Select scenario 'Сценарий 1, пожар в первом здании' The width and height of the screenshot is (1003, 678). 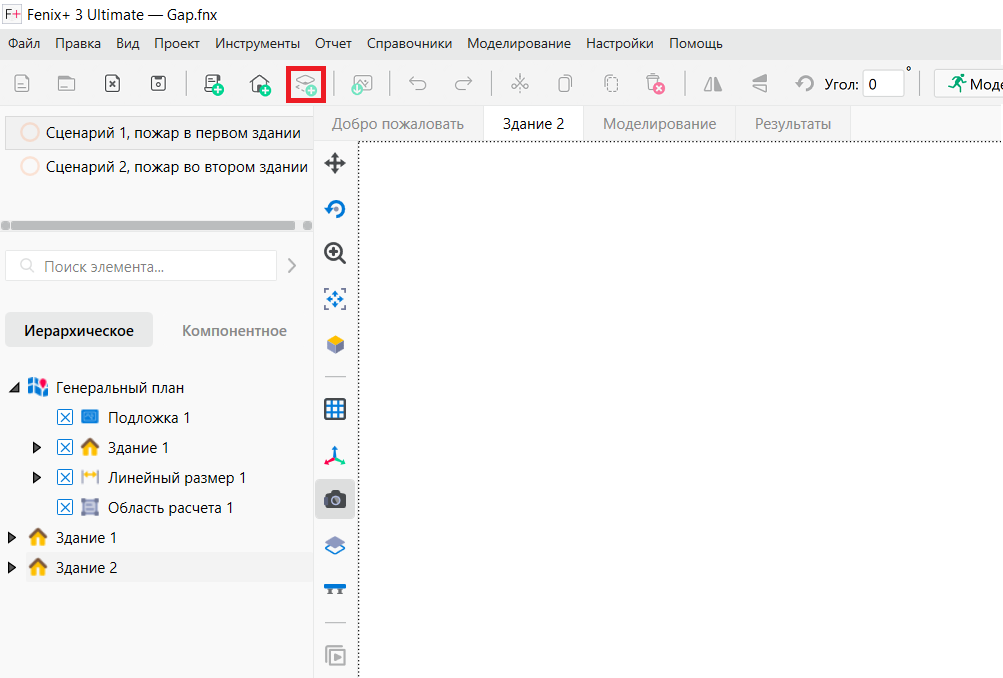click(x=159, y=132)
